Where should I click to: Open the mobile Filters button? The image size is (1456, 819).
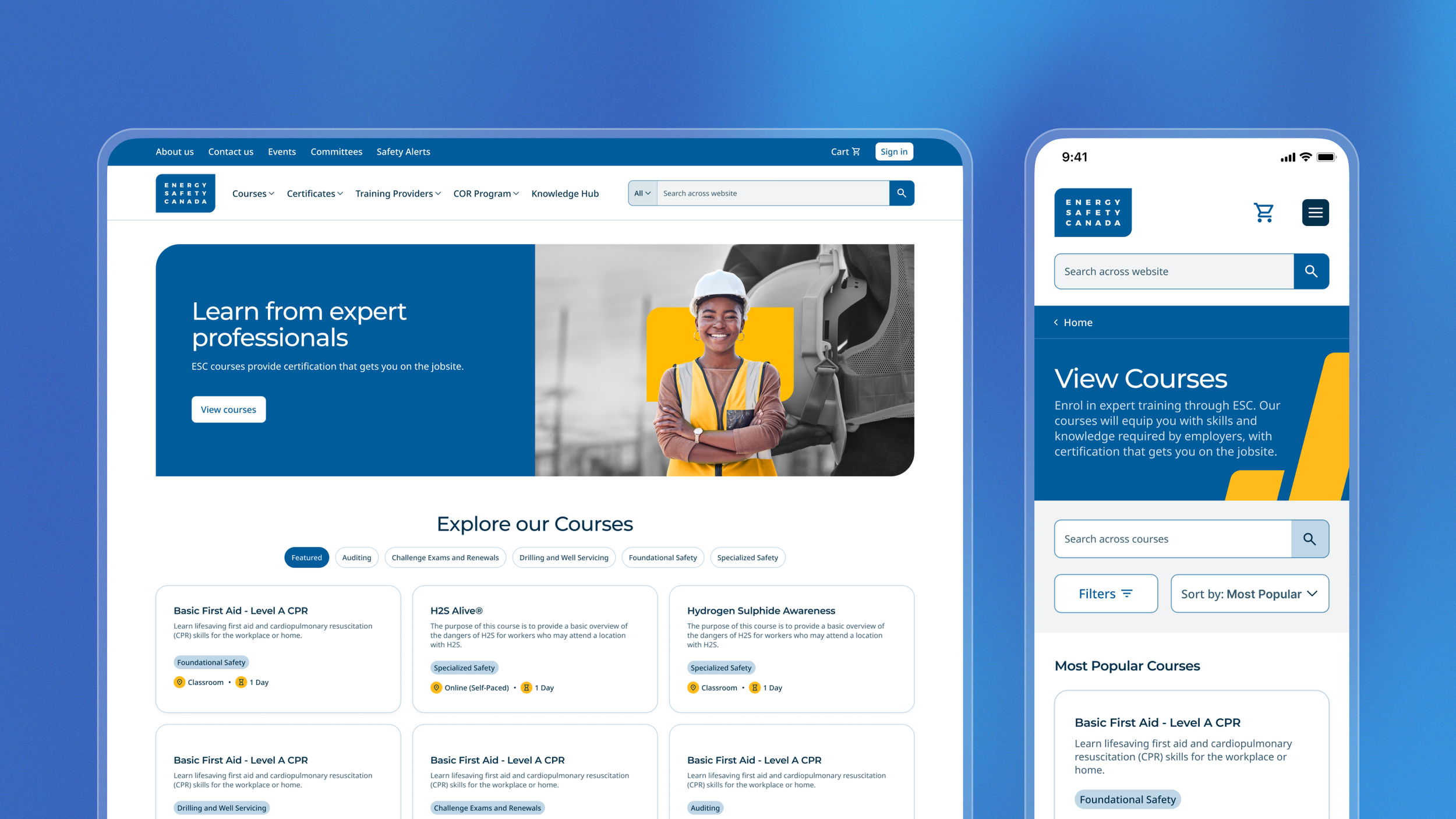click(1105, 594)
